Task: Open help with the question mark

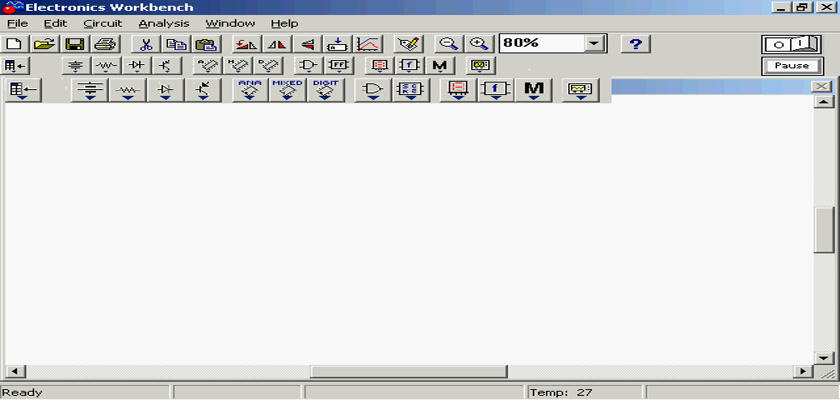Action: point(636,44)
